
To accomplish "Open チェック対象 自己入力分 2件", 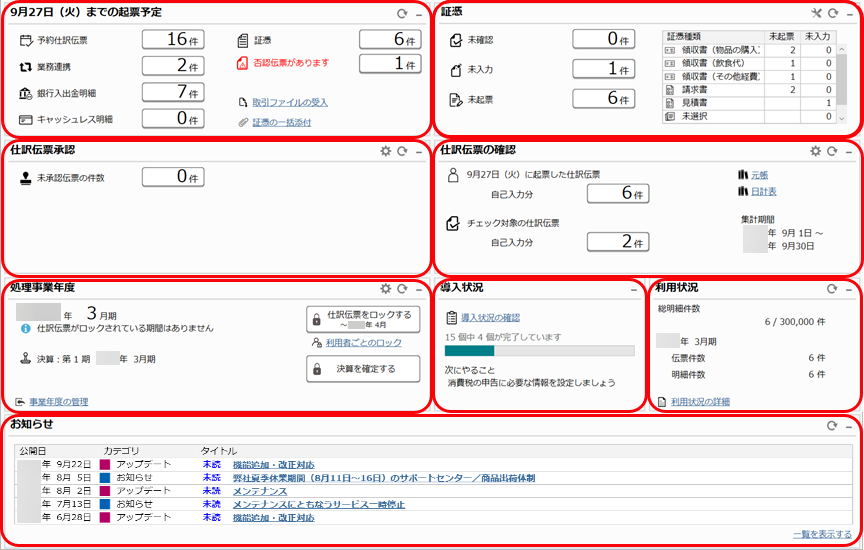I will click(618, 242).
